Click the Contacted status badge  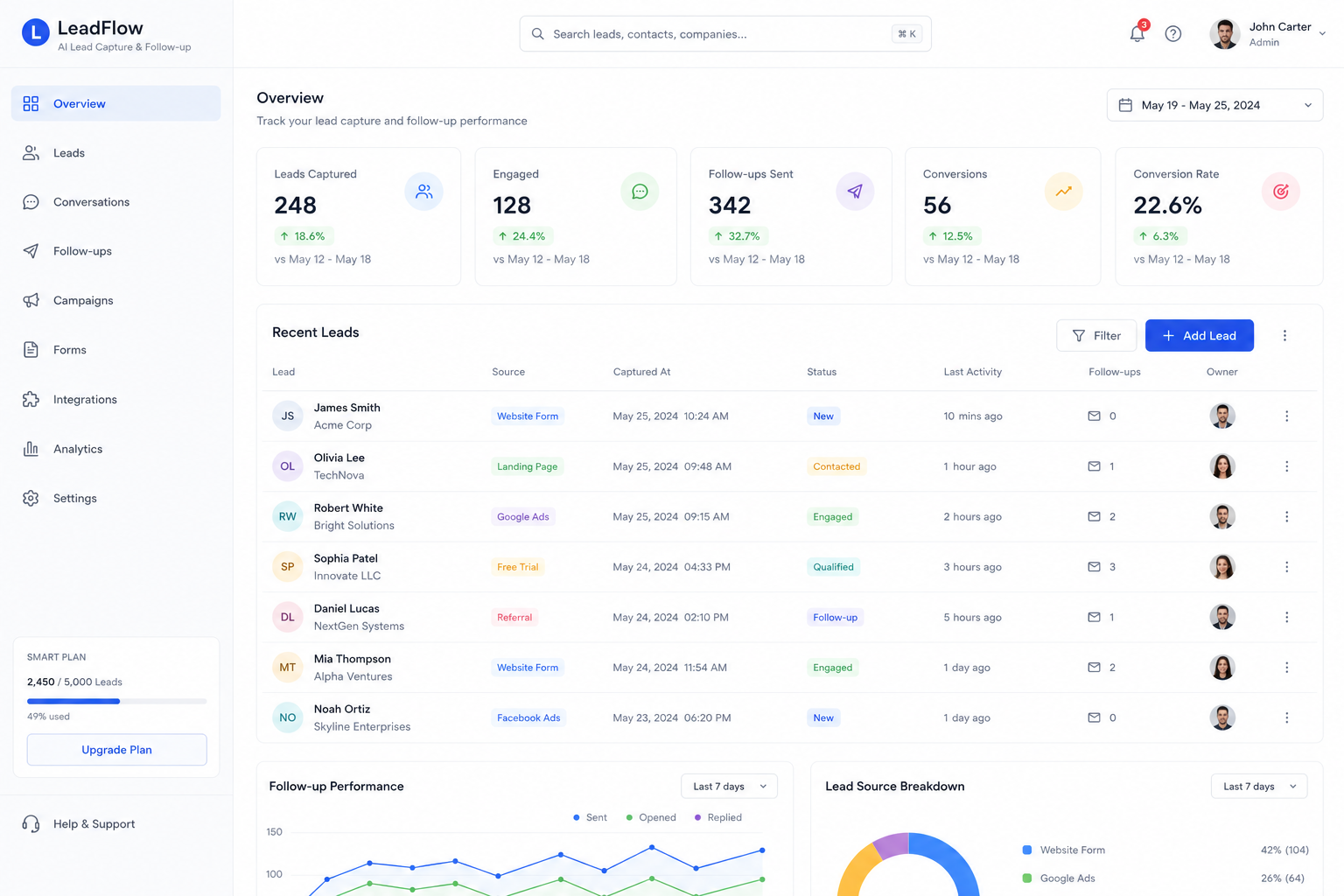click(836, 466)
